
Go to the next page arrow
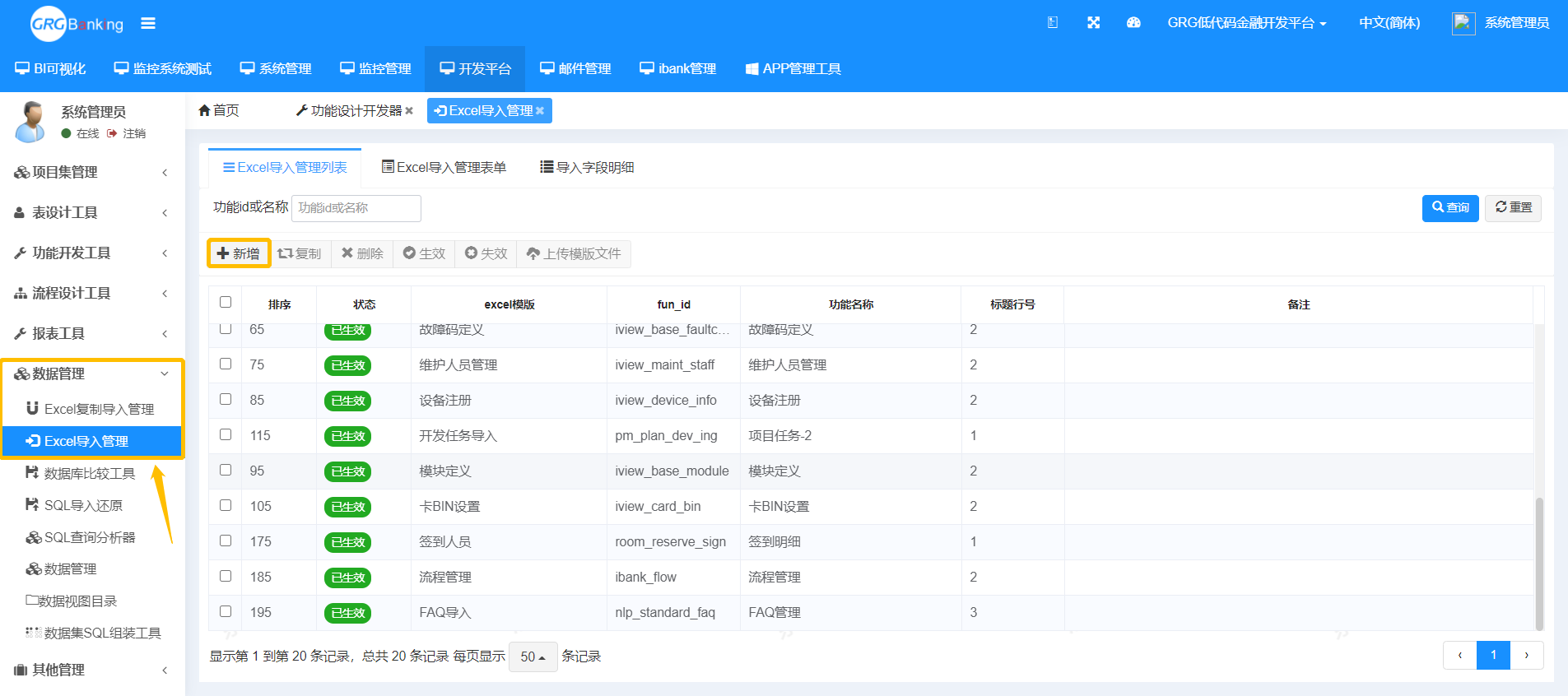click(1527, 656)
